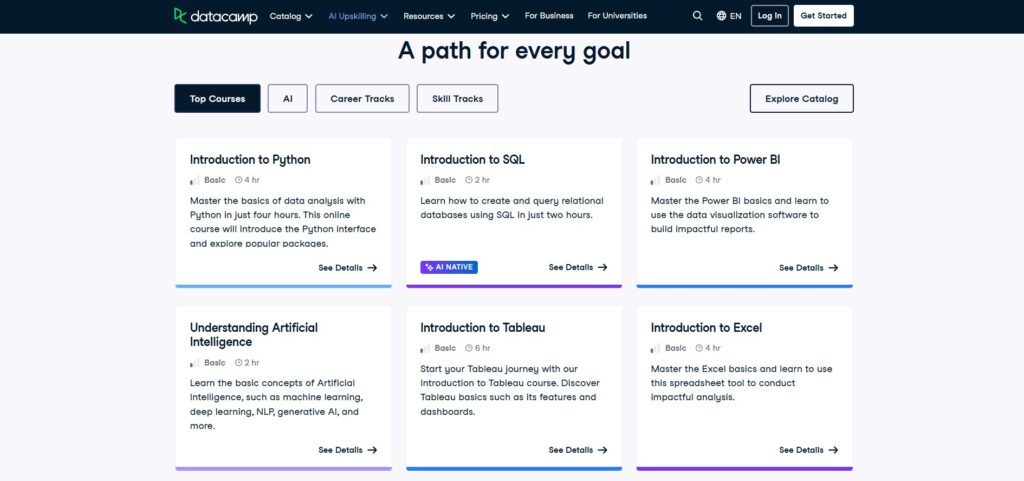Click the Introduction to Tableau title
1024x481 pixels.
point(483,327)
